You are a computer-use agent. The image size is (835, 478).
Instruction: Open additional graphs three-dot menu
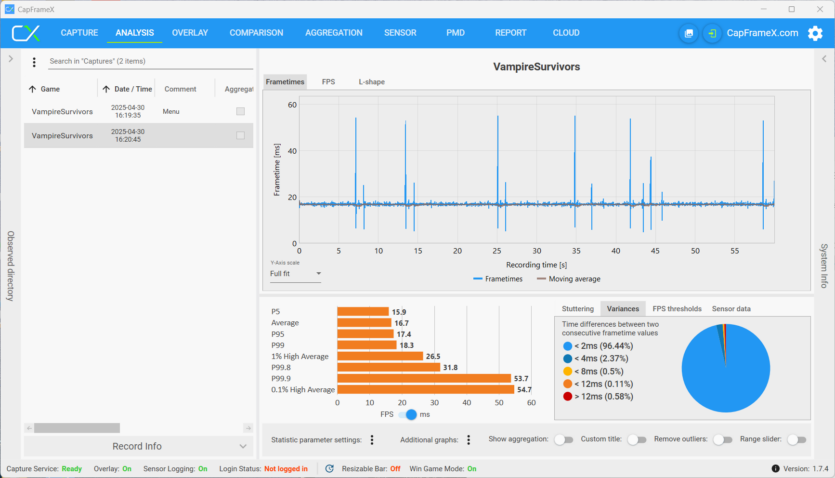[x=469, y=440]
